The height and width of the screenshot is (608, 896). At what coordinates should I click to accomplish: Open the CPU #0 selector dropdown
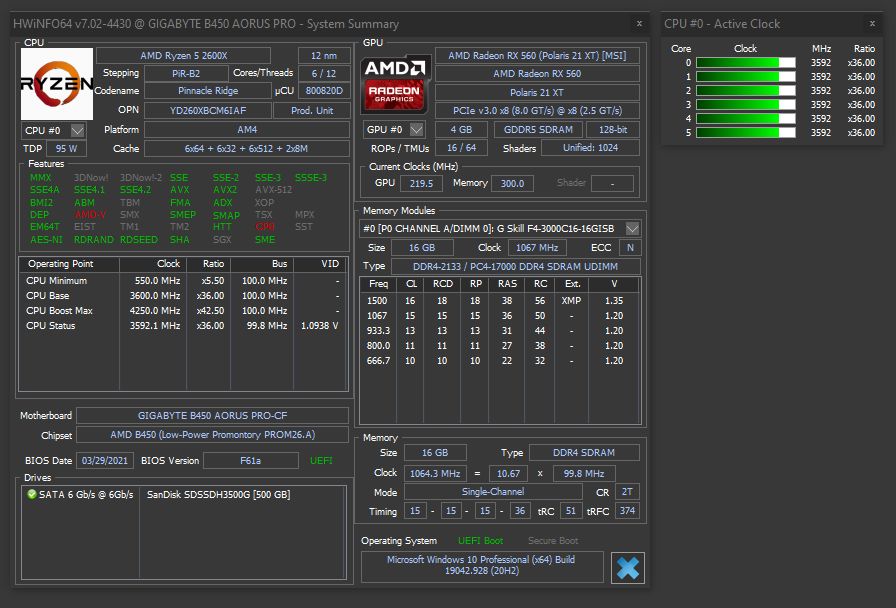coord(78,130)
